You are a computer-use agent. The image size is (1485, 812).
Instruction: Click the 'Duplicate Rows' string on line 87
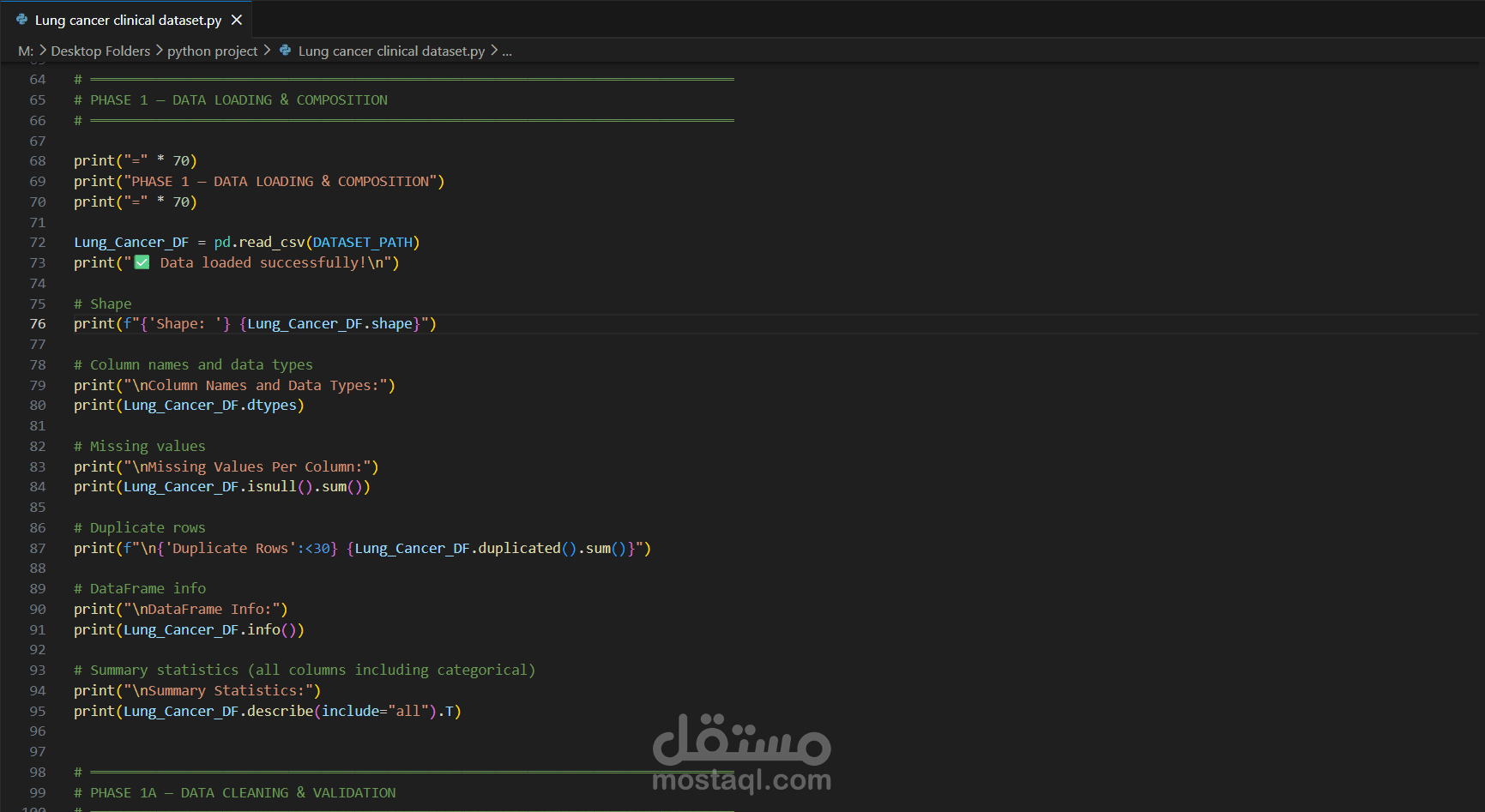tap(231, 549)
